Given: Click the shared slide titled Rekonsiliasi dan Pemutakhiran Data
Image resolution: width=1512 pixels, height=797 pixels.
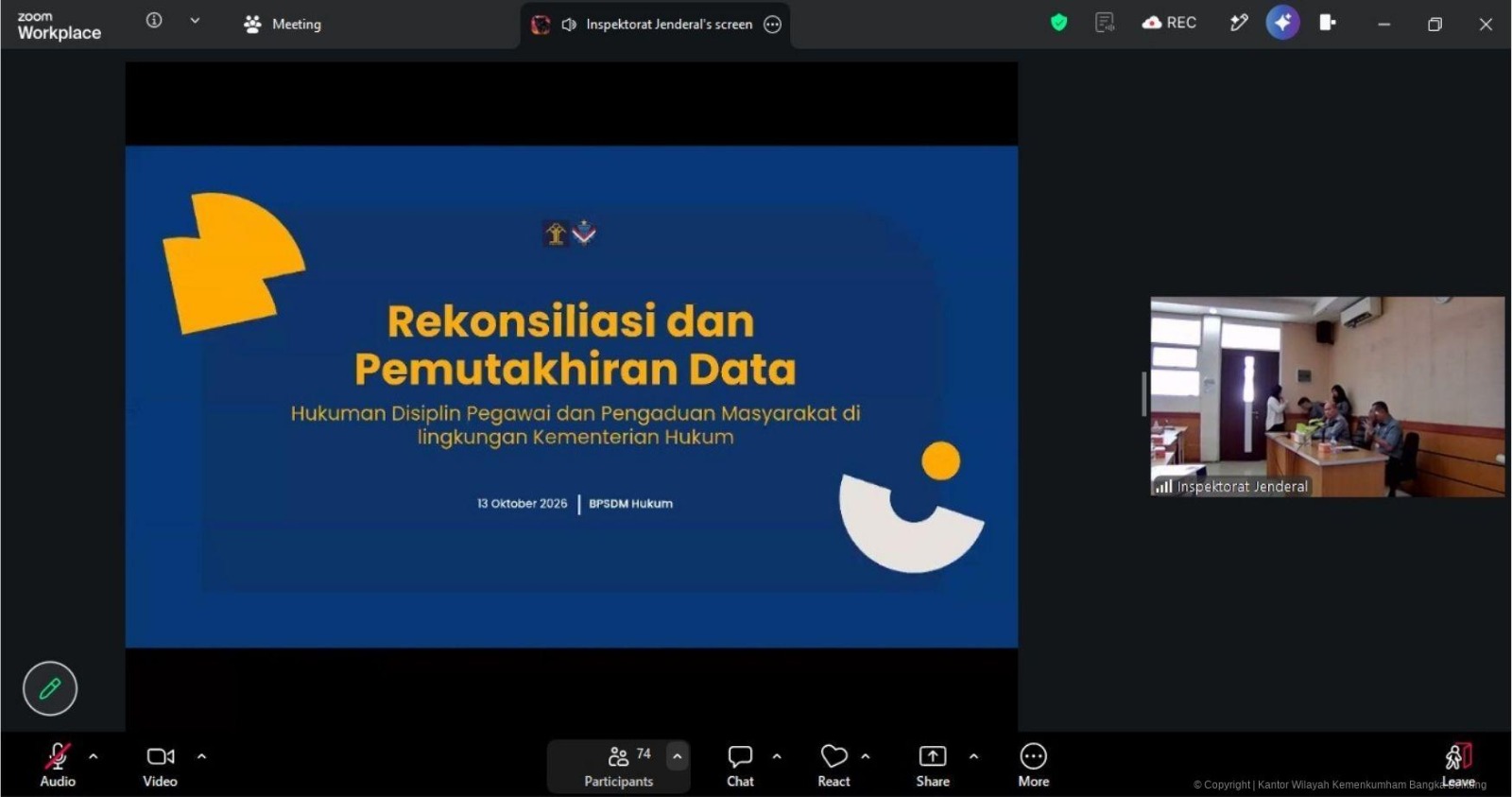Looking at the screenshot, I should click(x=572, y=397).
